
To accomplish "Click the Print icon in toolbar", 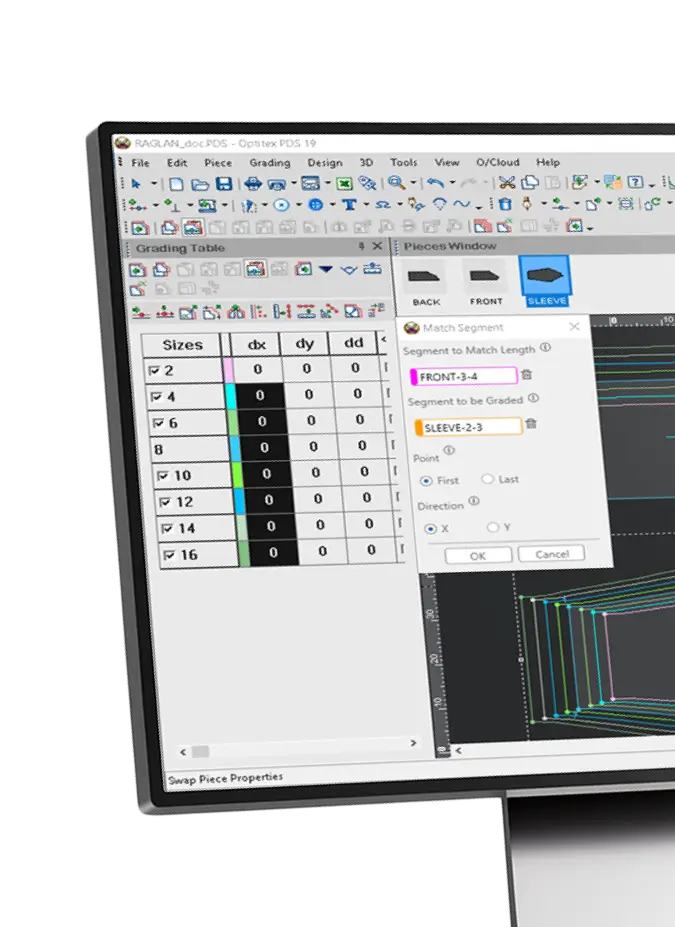I will tap(253, 184).
